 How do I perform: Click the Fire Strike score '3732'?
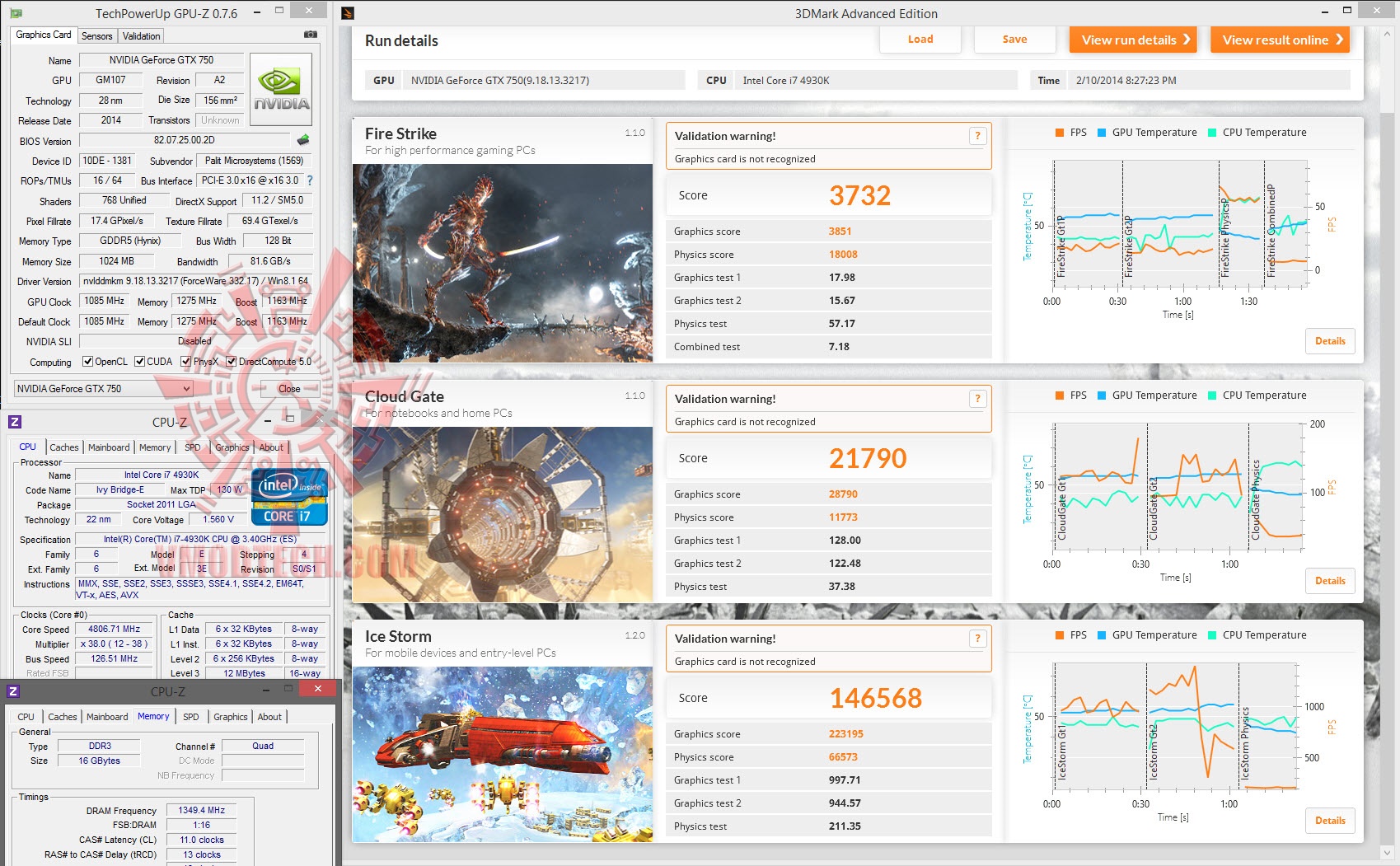(x=859, y=195)
